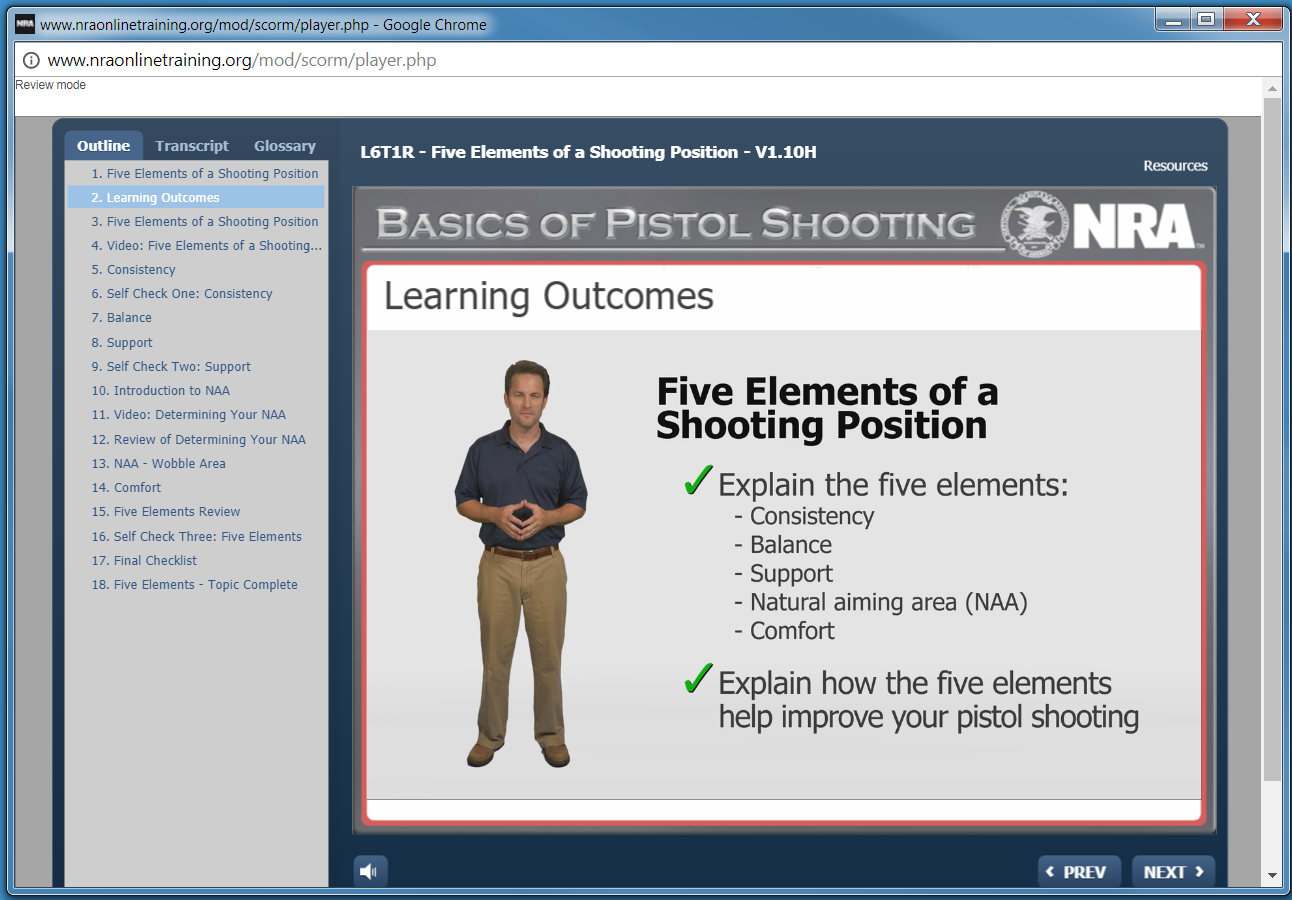Click inside the browser address bar
Image resolution: width=1292 pixels, height=900 pixels.
400,60
